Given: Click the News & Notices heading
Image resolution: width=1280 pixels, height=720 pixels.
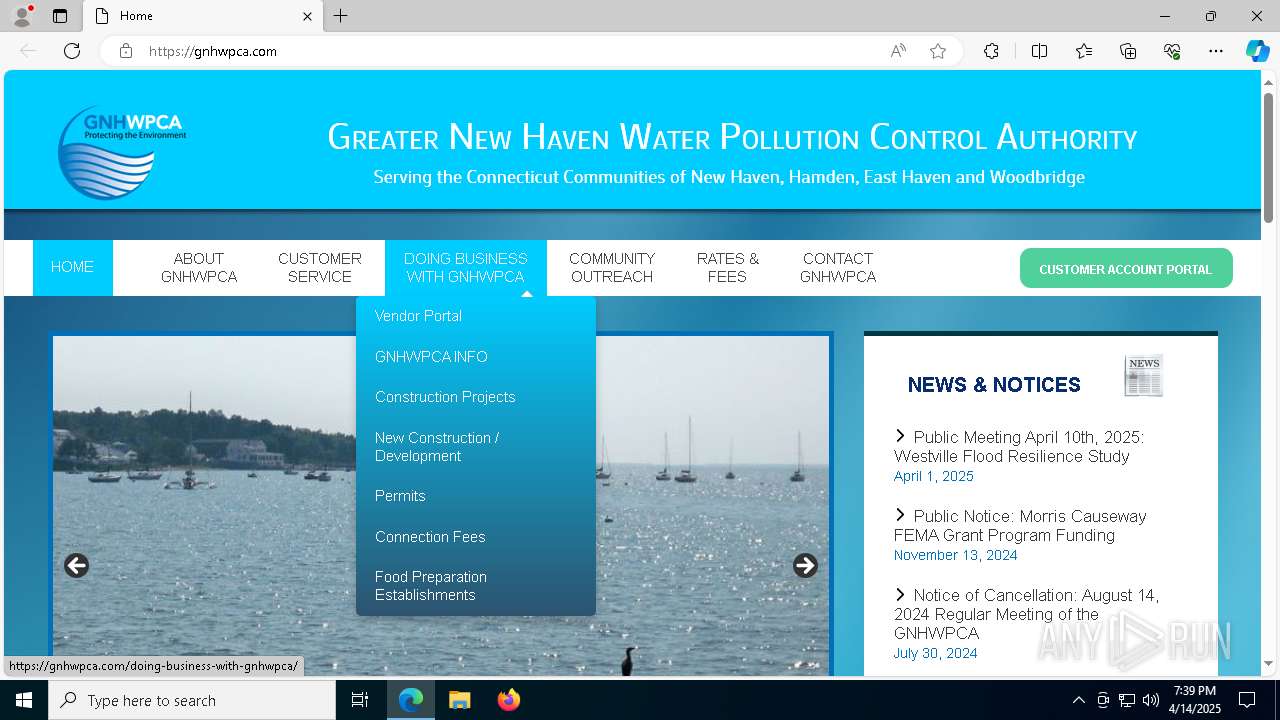Looking at the screenshot, I should tap(994, 385).
